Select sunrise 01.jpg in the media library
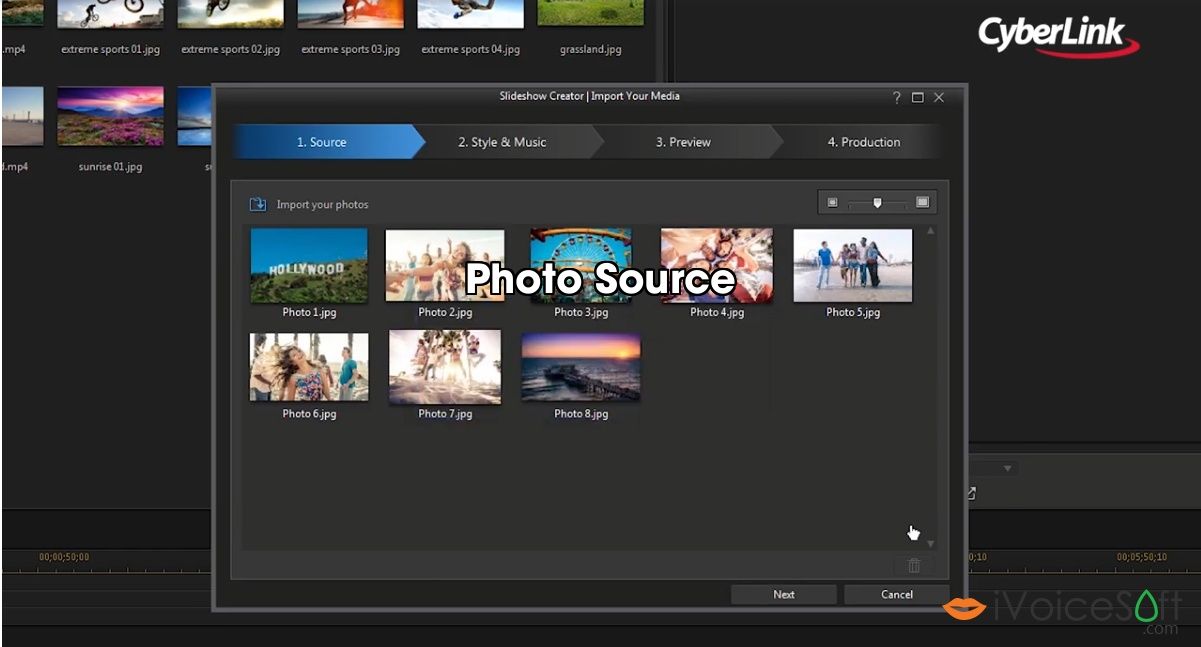The image size is (1201, 647). click(x=110, y=116)
